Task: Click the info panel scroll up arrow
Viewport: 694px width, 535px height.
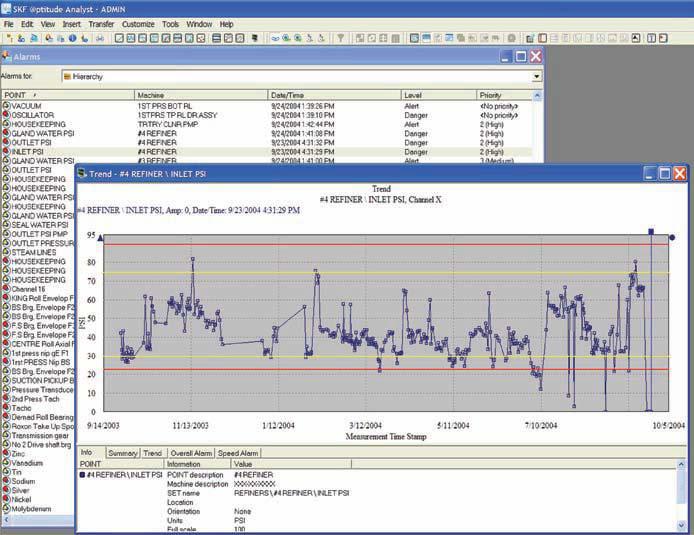Action: (x=682, y=464)
